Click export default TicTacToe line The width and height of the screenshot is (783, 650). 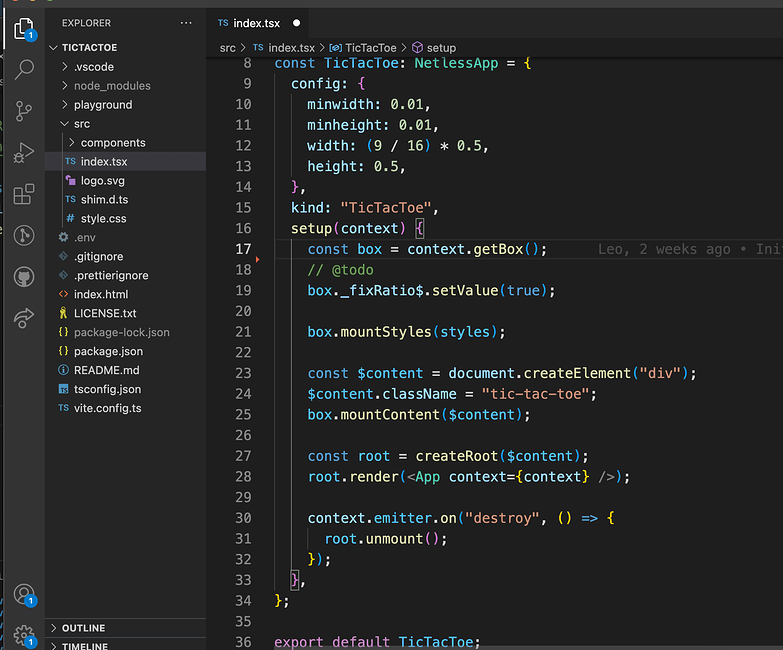pos(377,642)
